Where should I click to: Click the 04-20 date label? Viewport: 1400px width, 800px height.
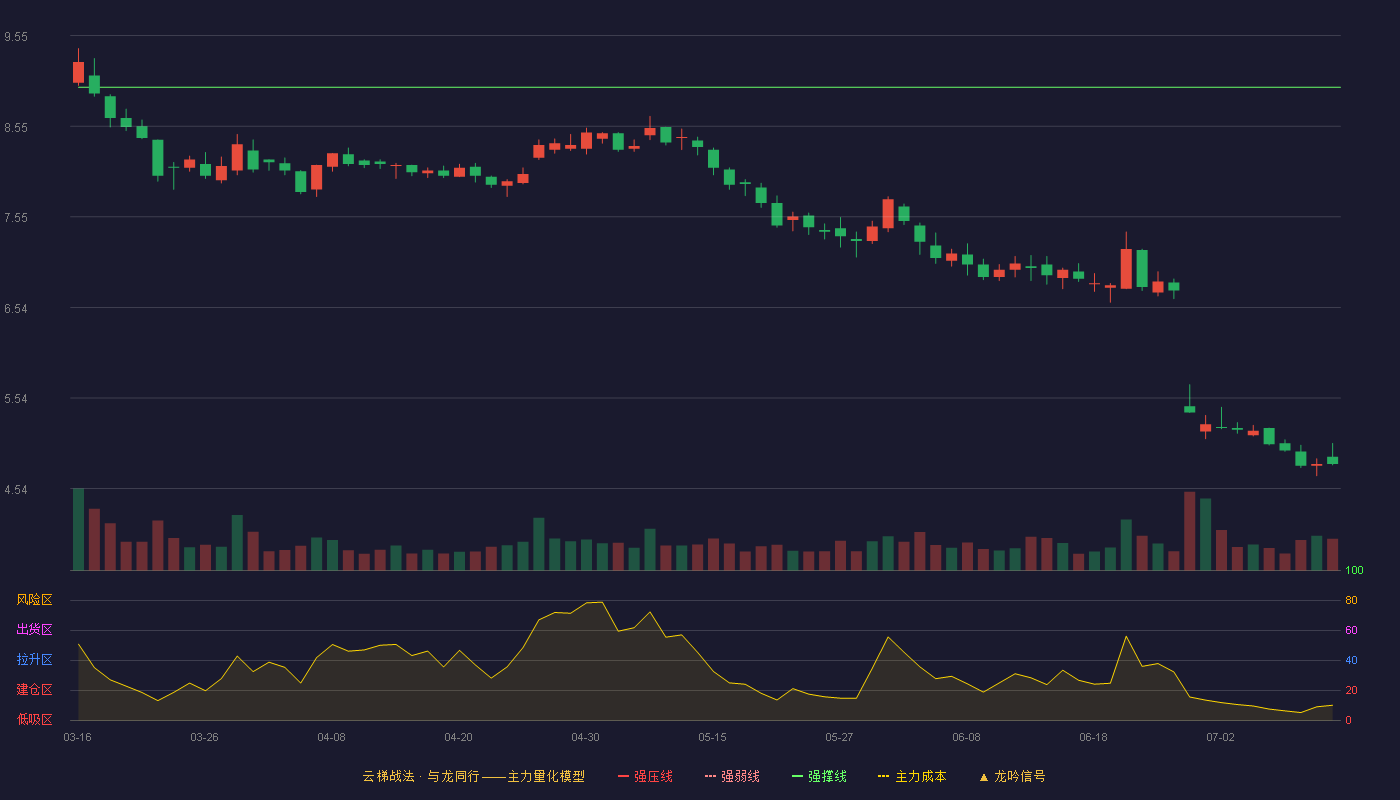click(x=458, y=737)
